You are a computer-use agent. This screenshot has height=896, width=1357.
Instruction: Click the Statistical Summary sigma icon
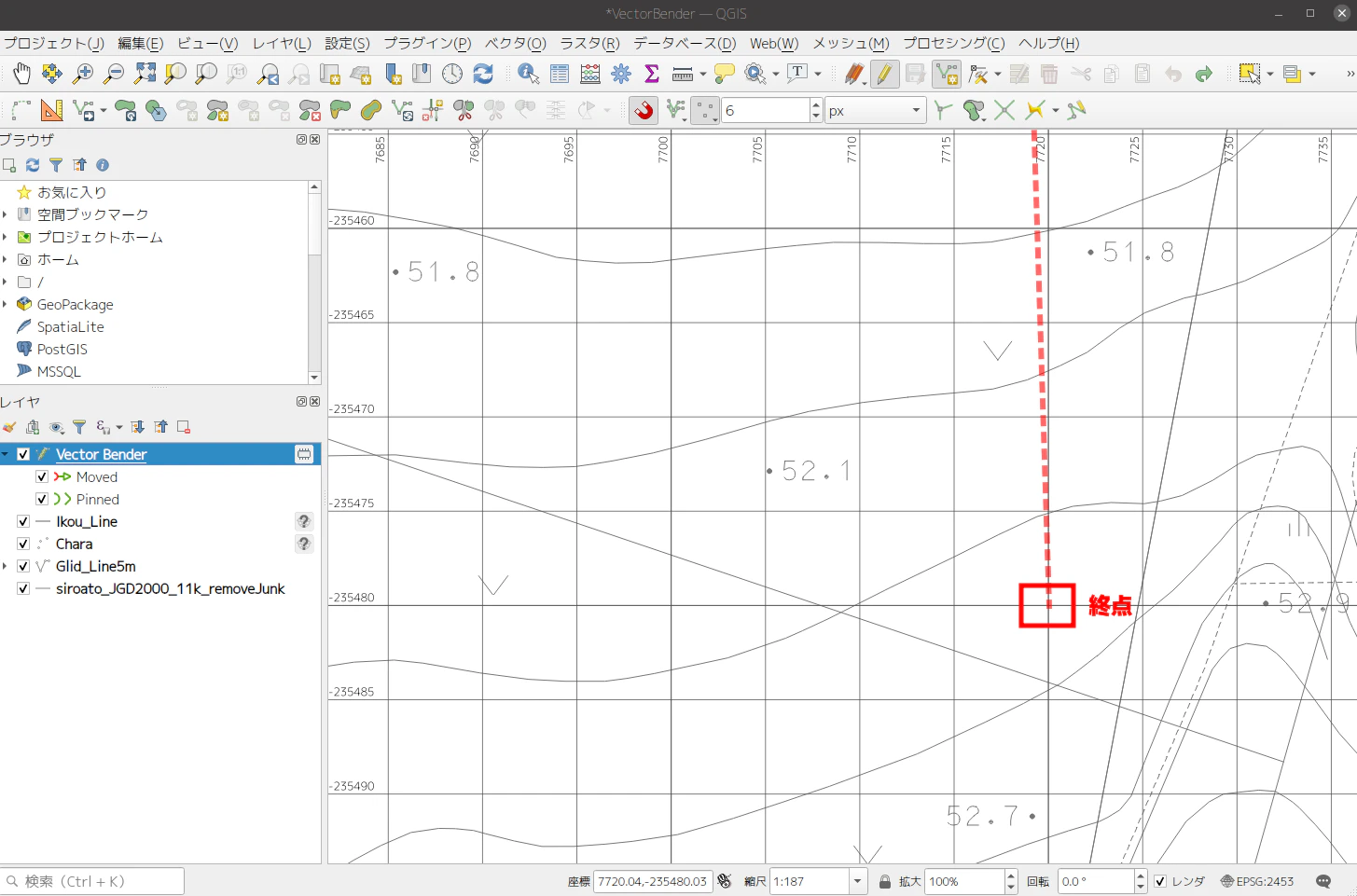click(652, 74)
